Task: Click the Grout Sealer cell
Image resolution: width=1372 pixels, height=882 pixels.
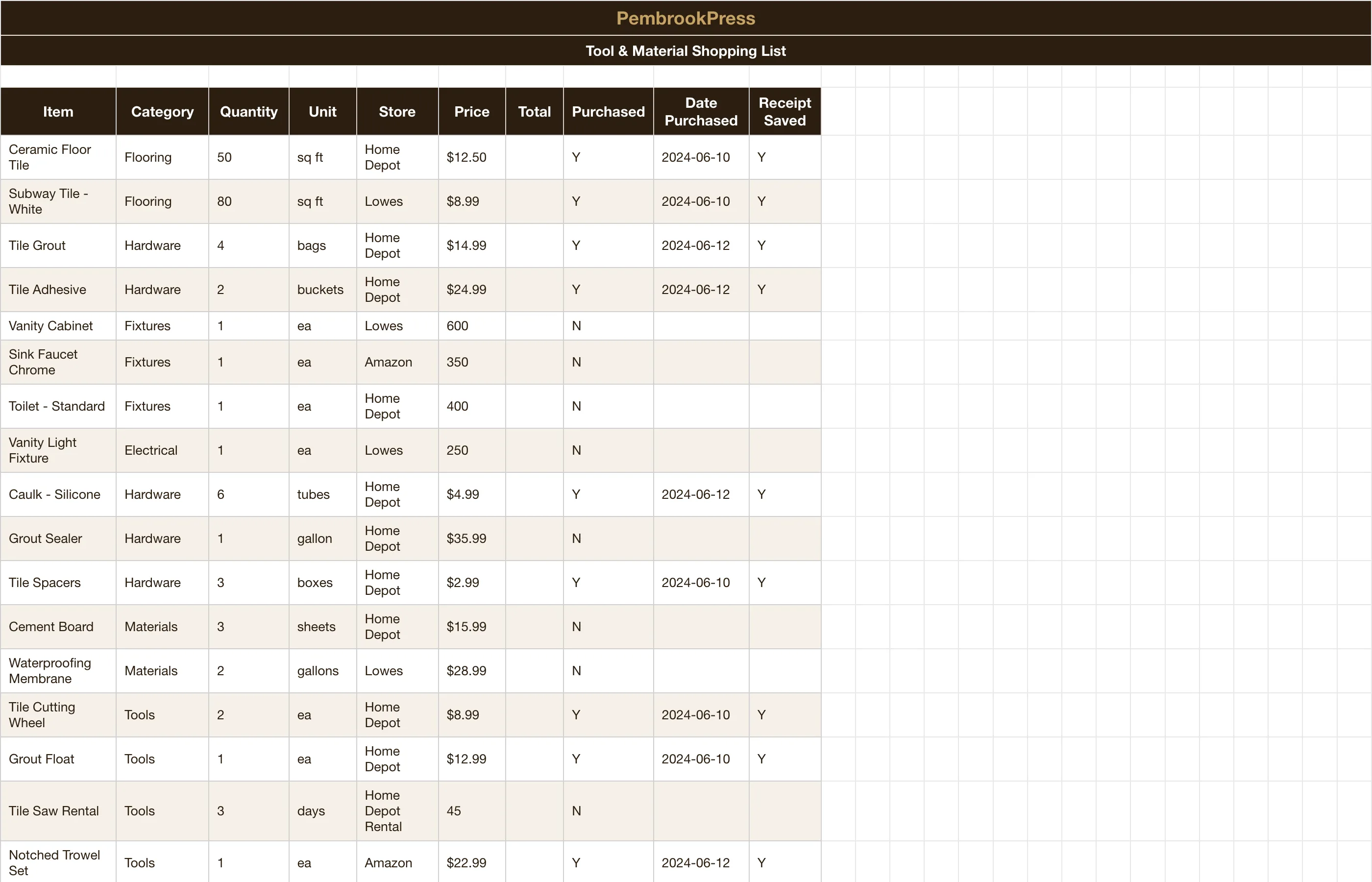Action: (58, 539)
